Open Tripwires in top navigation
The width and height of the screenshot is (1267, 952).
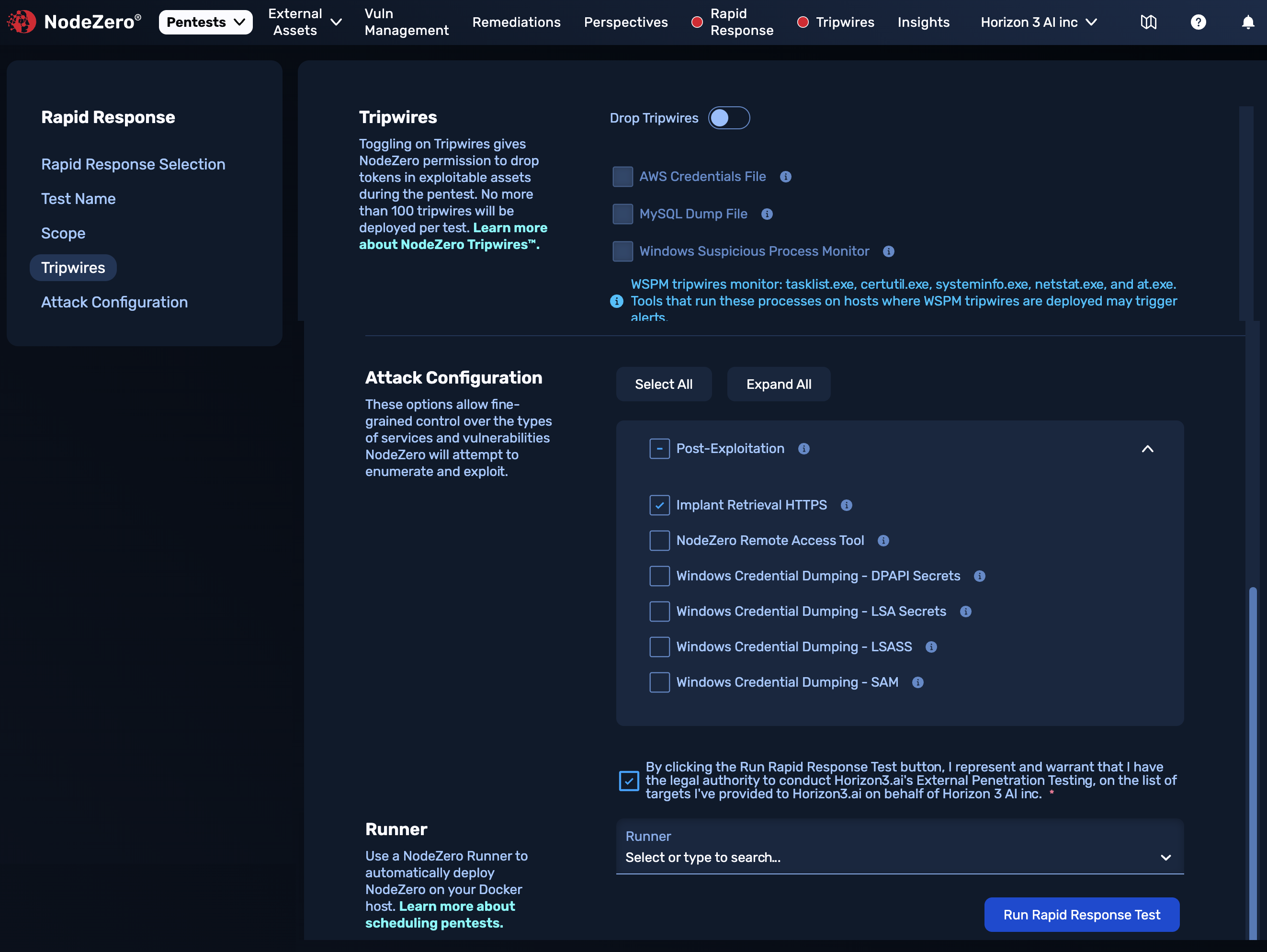[845, 23]
